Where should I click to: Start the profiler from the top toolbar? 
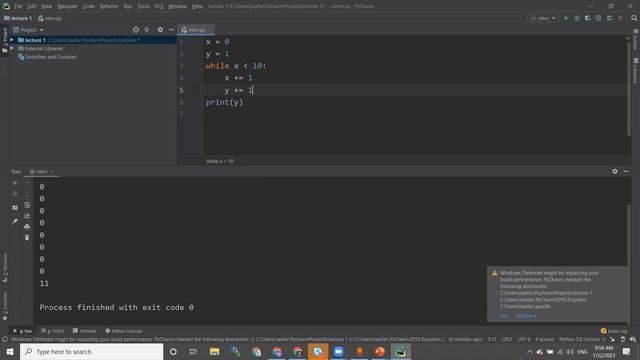click(598, 18)
